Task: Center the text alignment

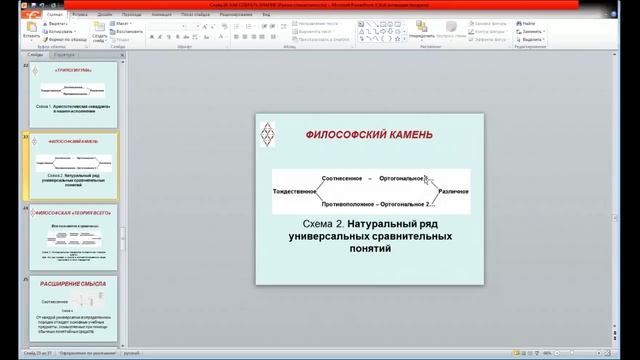Action: point(245,37)
